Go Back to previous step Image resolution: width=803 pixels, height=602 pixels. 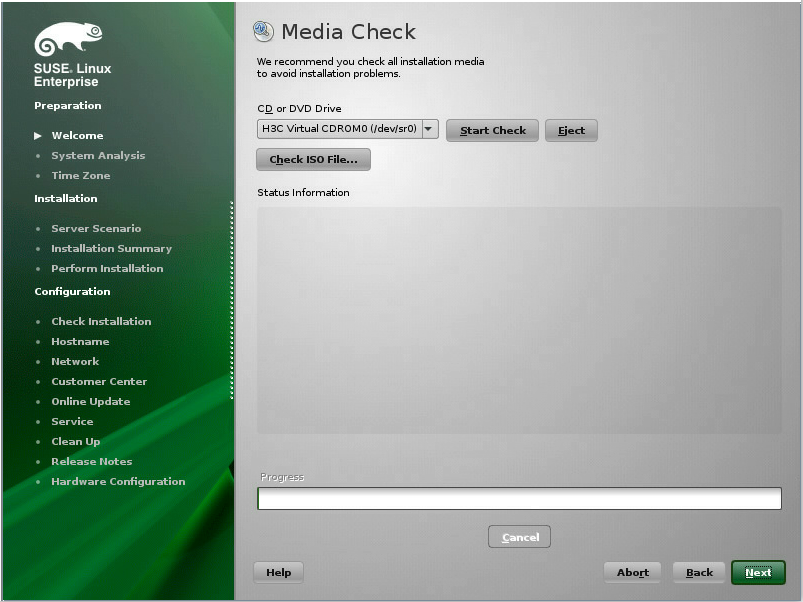tap(699, 572)
